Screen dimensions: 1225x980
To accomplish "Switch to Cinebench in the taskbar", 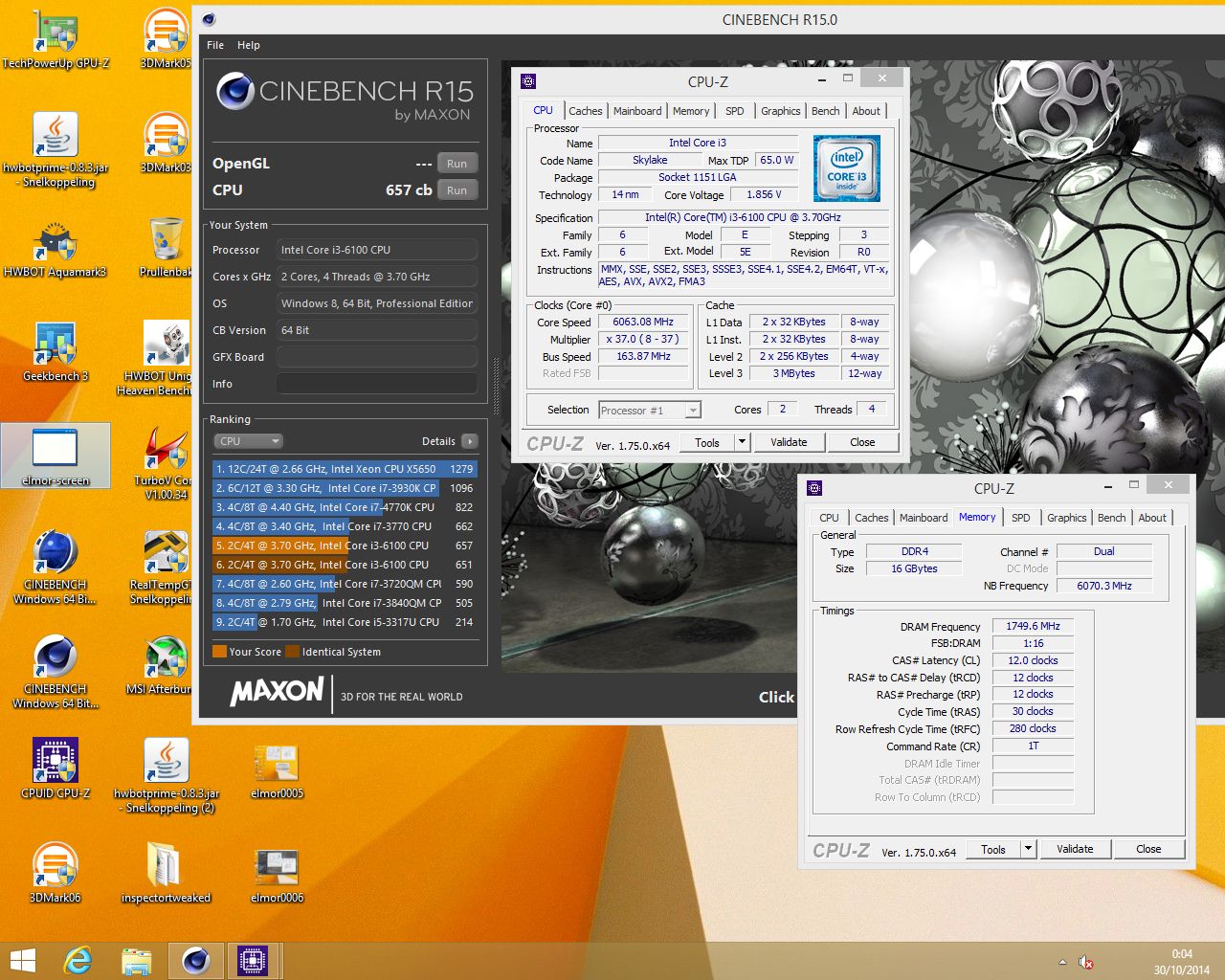I will (x=196, y=960).
